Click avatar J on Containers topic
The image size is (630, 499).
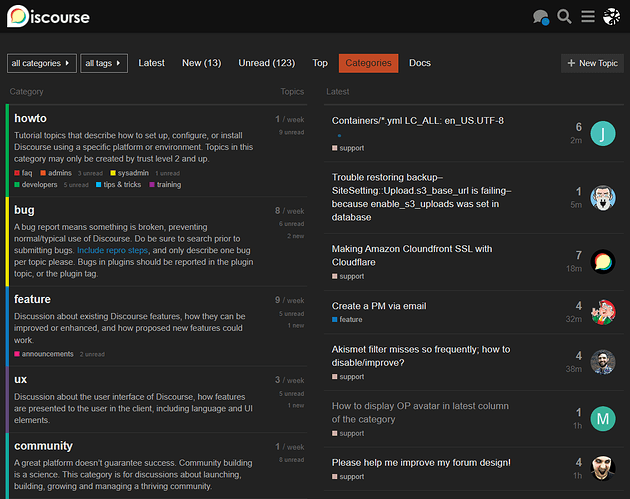(603, 133)
